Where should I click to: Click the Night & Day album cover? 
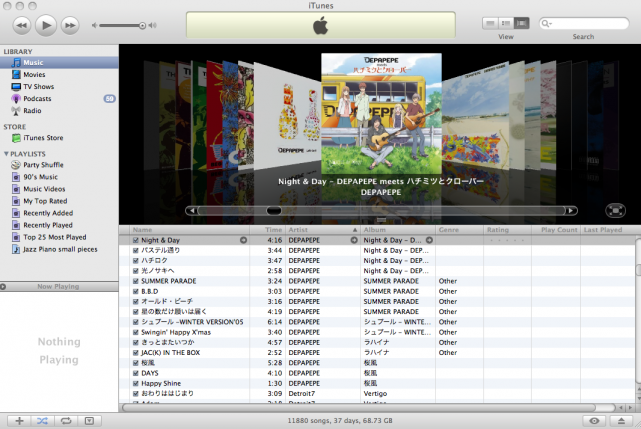point(381,114)
